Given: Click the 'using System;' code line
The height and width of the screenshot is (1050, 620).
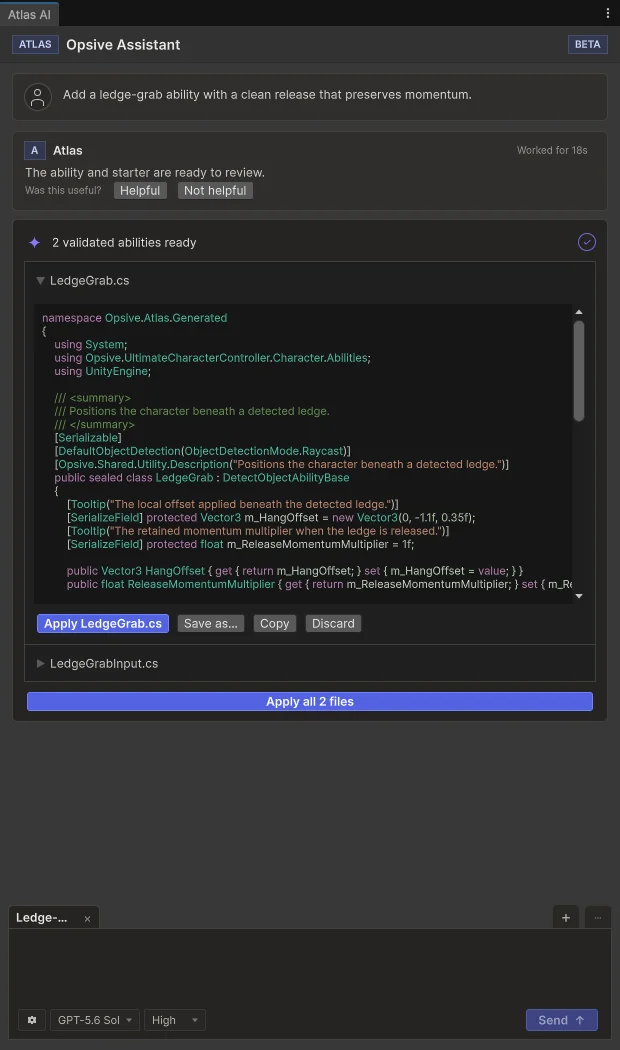Looking at the screenshot, I should 90,344.
